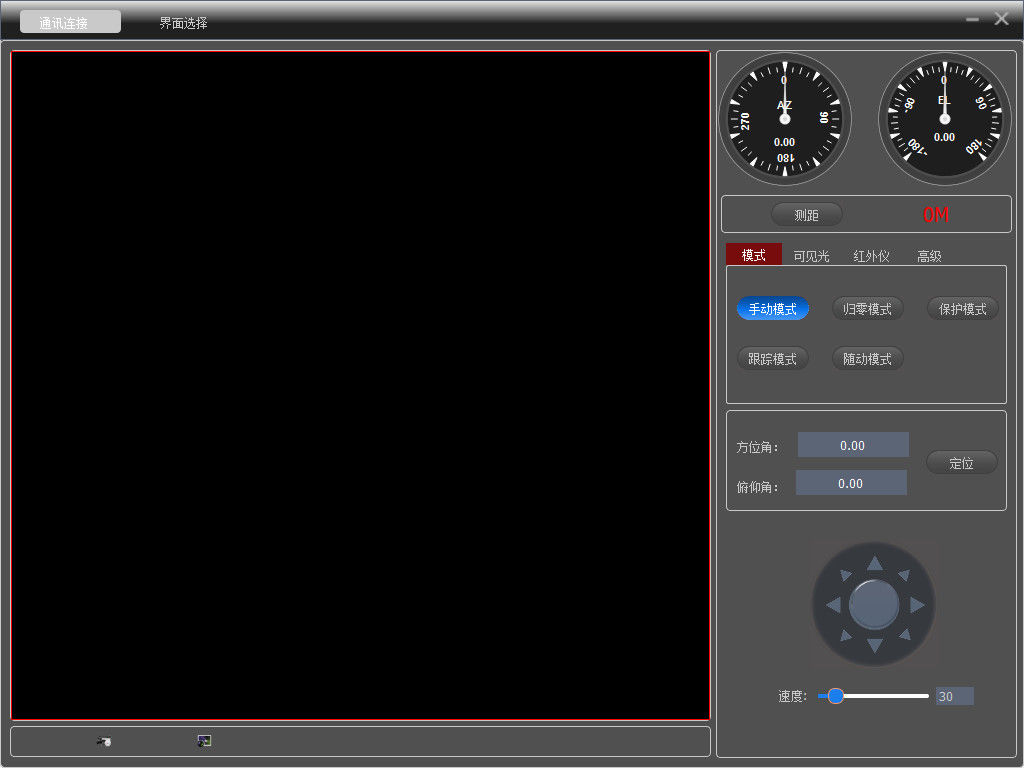This screenshot has width=1024, height=768.
Task: Enable 跟踪模式 tracking mode
Action: (773, 359)
